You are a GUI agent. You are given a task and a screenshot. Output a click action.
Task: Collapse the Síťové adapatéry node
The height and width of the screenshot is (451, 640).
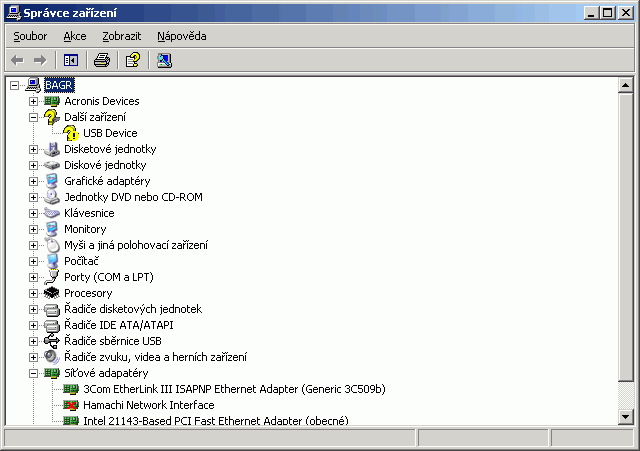pyautogui.click(x=33, y=373)
